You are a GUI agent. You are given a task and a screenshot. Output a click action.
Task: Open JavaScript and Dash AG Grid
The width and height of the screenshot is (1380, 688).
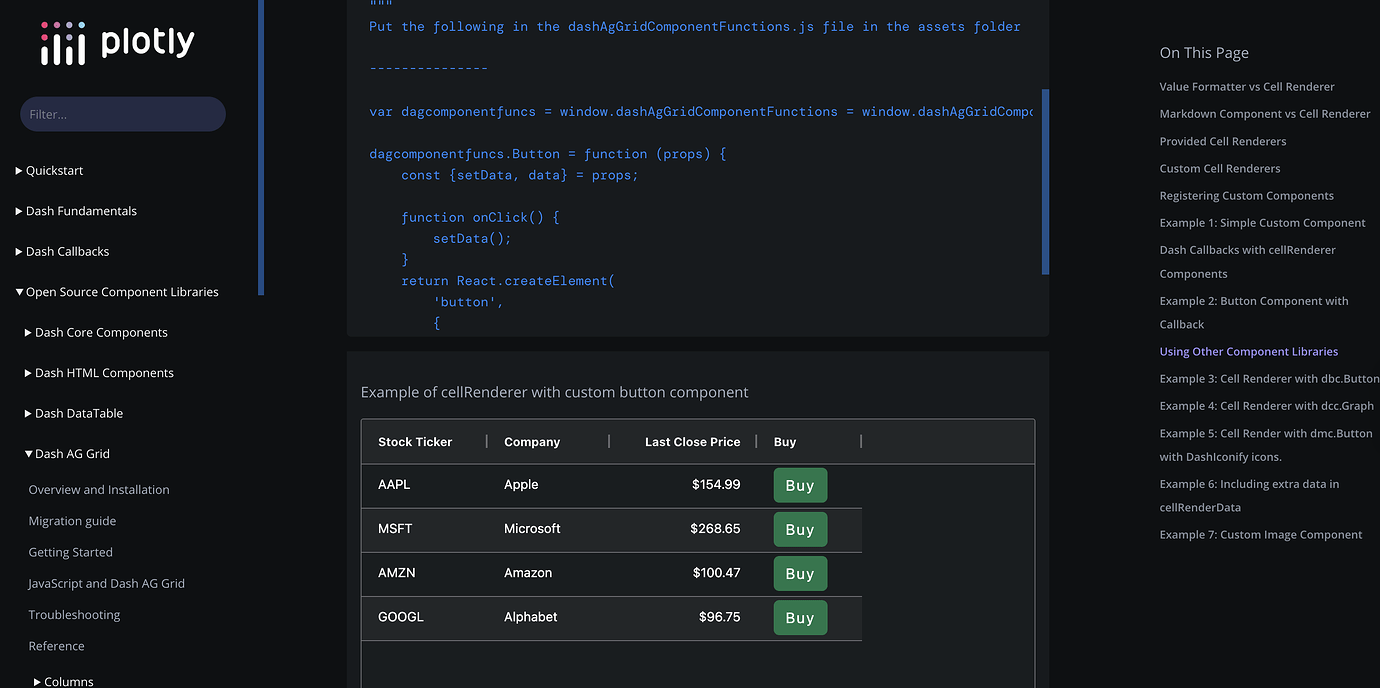106,583
